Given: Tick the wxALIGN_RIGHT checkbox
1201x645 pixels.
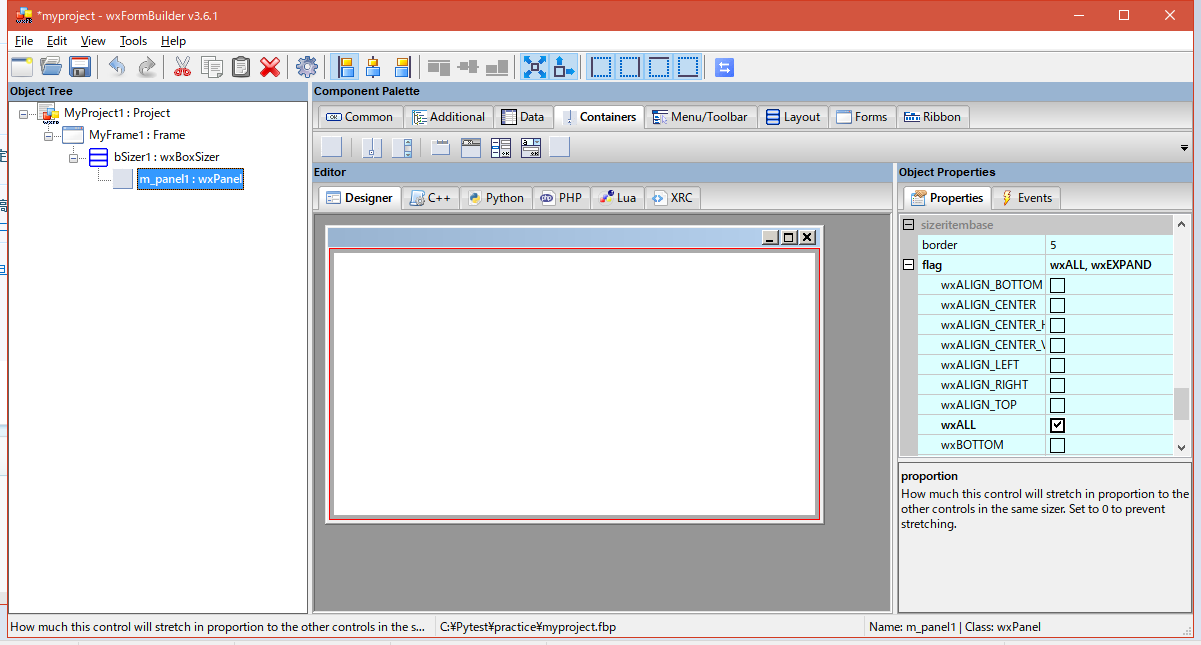Looking at the screenshot, I should tap(1057, 385).
